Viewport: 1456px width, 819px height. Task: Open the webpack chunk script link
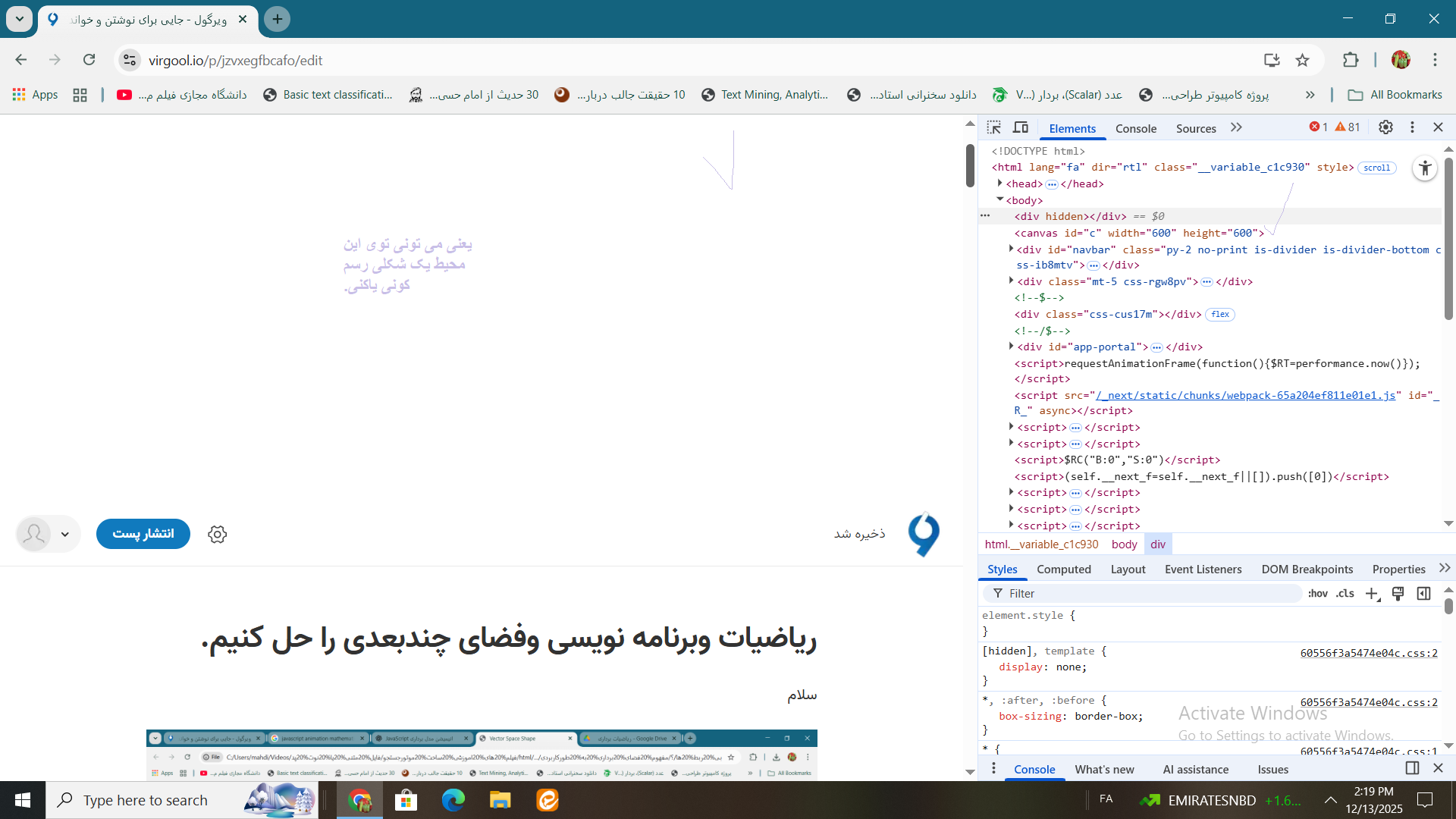click(1245, 395)
